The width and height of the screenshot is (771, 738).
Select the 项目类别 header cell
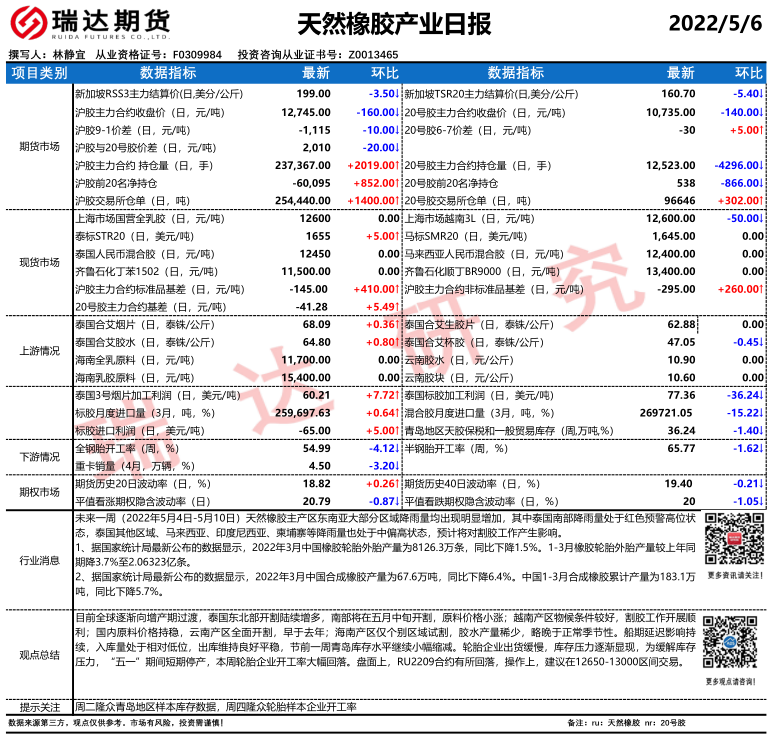tap(38, 73)
